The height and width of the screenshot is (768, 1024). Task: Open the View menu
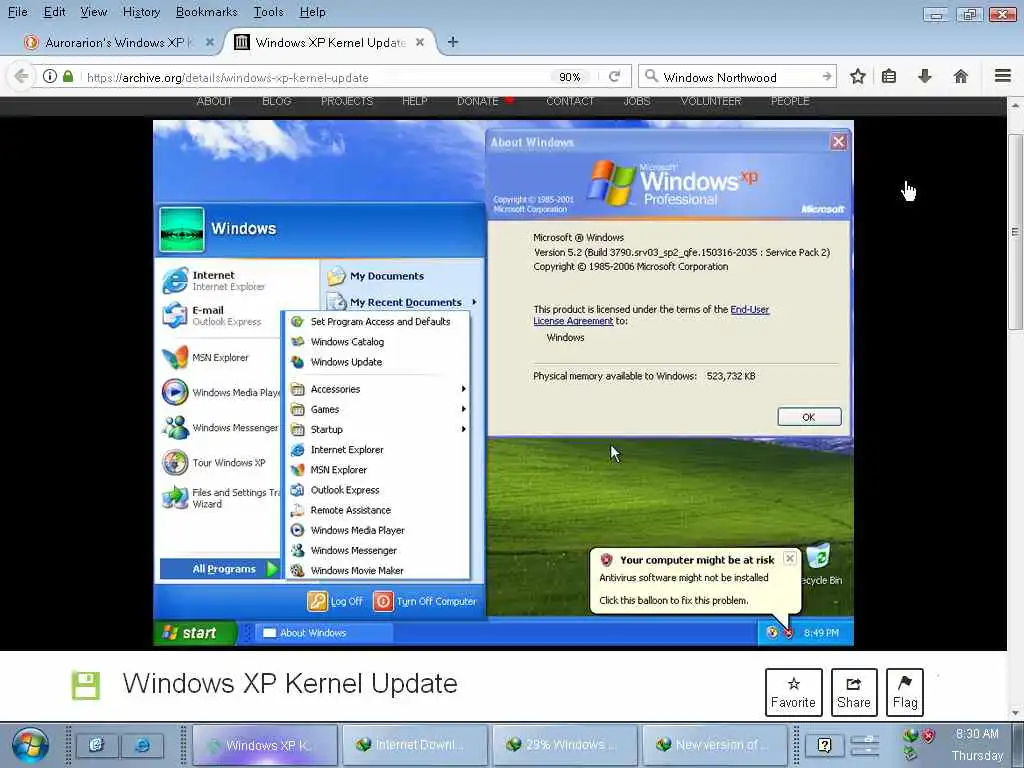(x=93, y=12)
